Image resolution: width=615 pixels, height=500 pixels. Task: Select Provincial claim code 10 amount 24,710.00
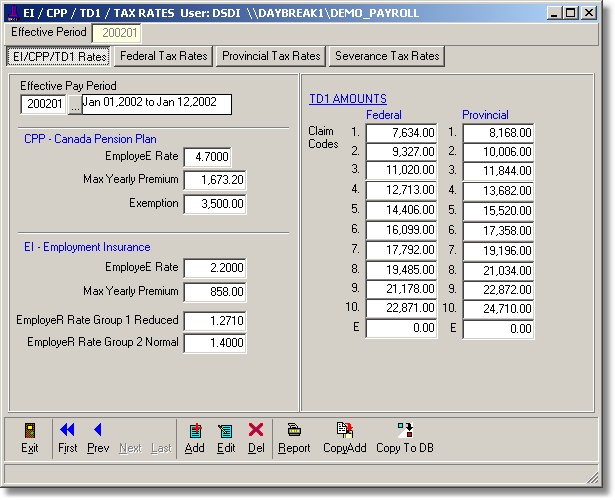pos(498,309)
